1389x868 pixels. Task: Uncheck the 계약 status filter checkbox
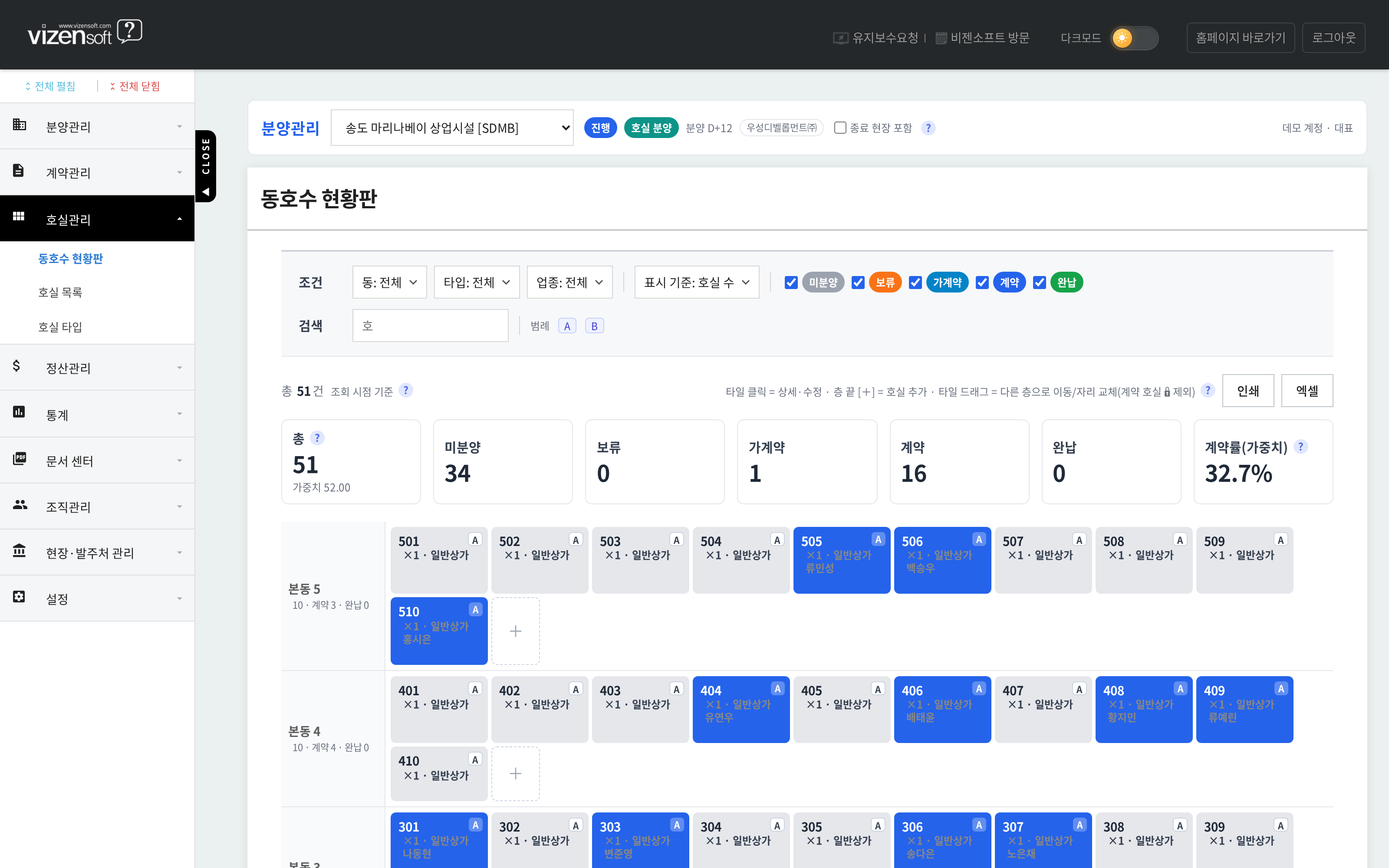pyautogui.click(x=982, y=283)
